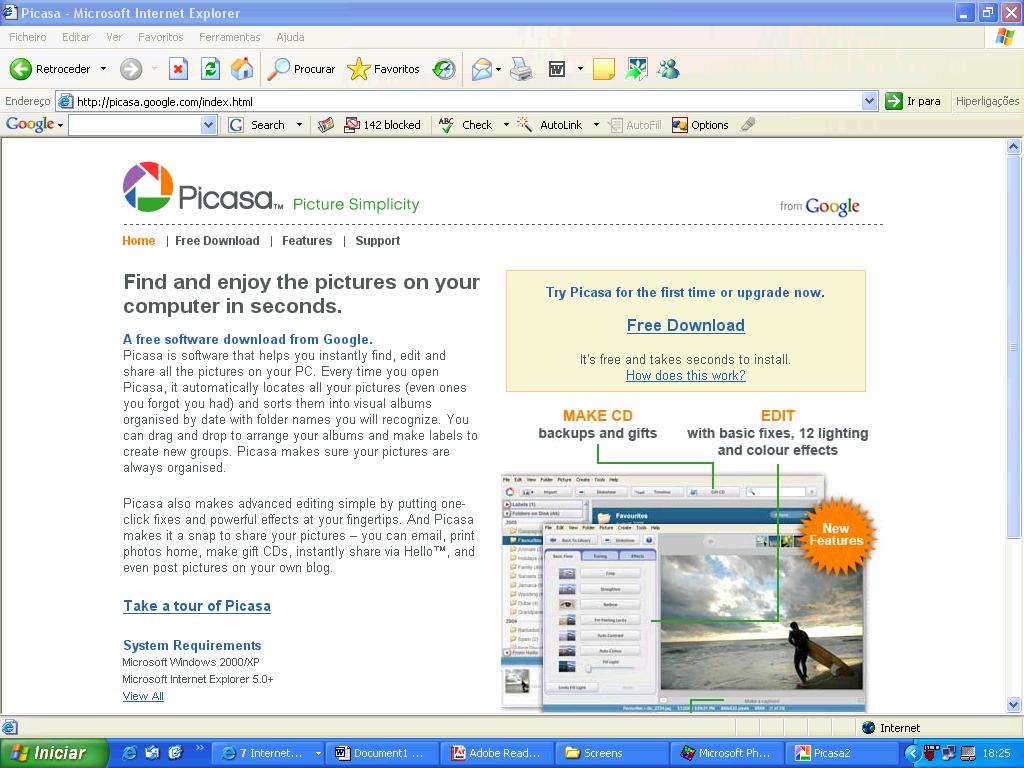Click the Forward arrow button
Screen dimensions: 1024x768
tap(131, 69)
